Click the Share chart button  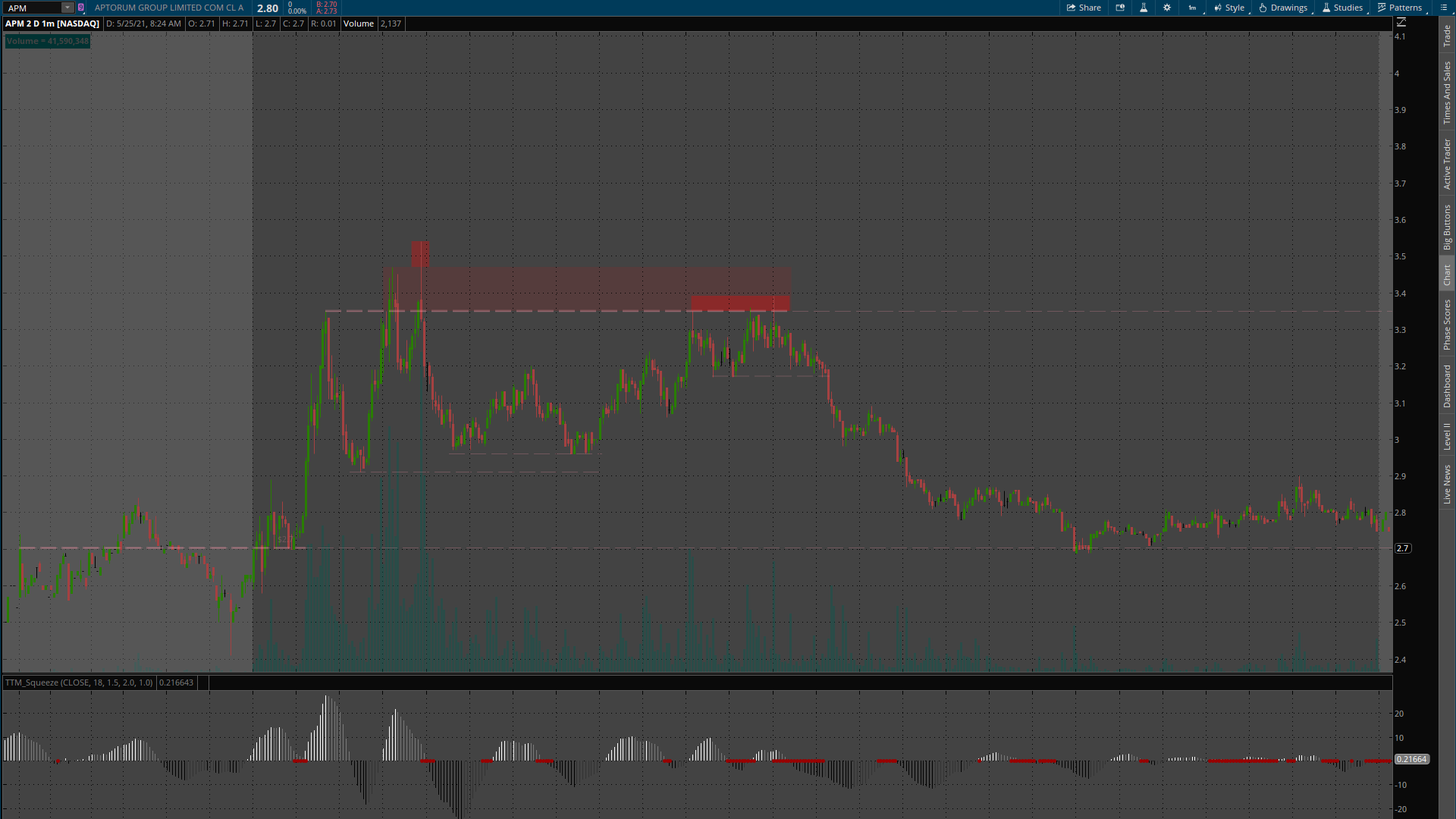tap(1084, 8)
